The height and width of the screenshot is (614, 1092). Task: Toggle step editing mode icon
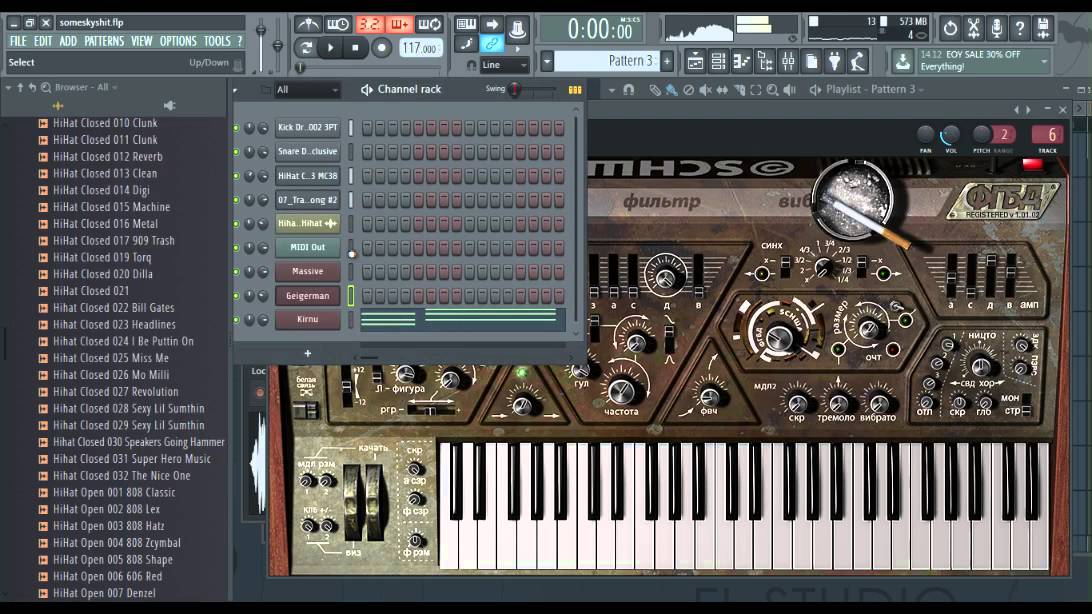[467, 44]
